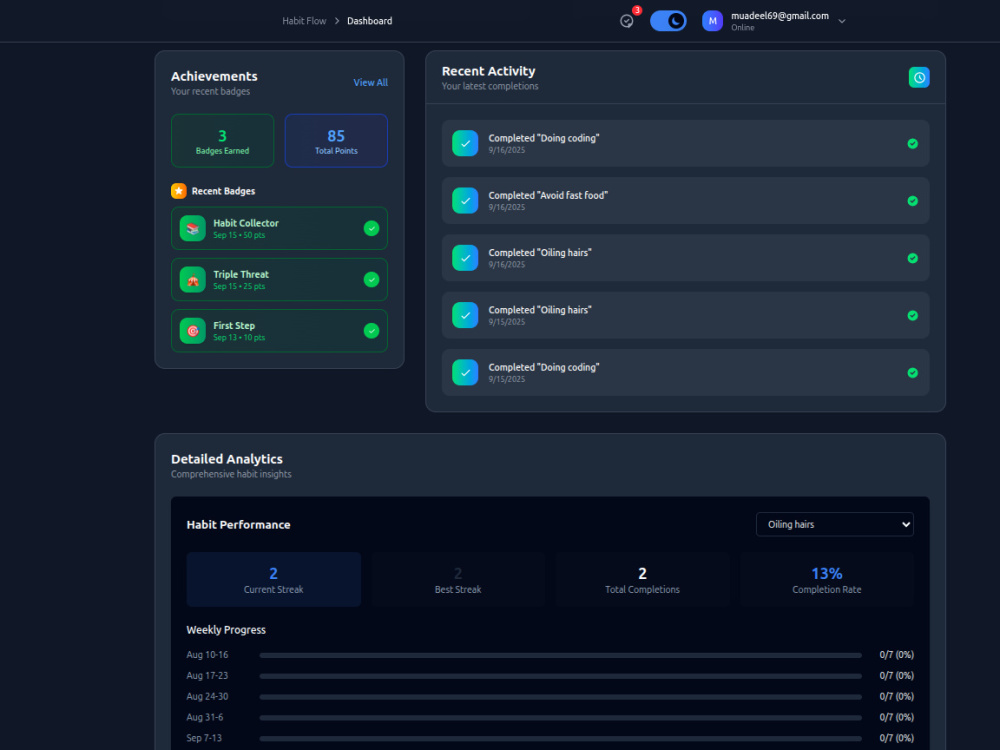Select the 13% Completion Rate tile
Viewport: 1000px width, 750px height.
point(827,579)
